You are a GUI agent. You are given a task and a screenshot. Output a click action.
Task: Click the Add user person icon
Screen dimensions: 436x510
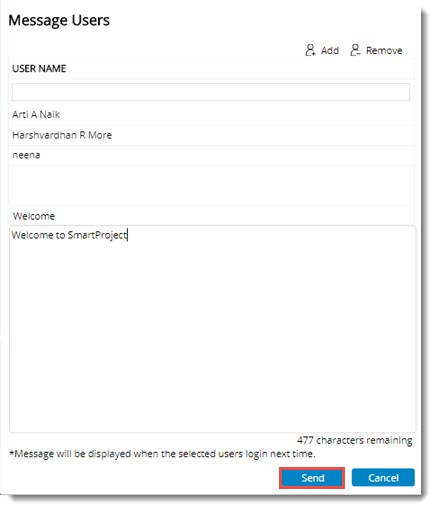coord(310,50)
